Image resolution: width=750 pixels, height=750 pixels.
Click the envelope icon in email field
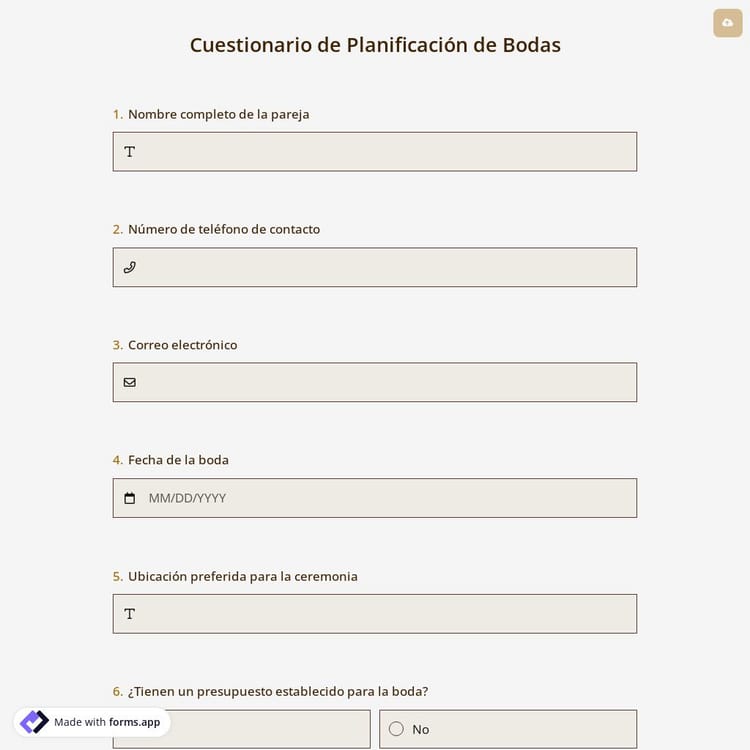click(129, 382)
